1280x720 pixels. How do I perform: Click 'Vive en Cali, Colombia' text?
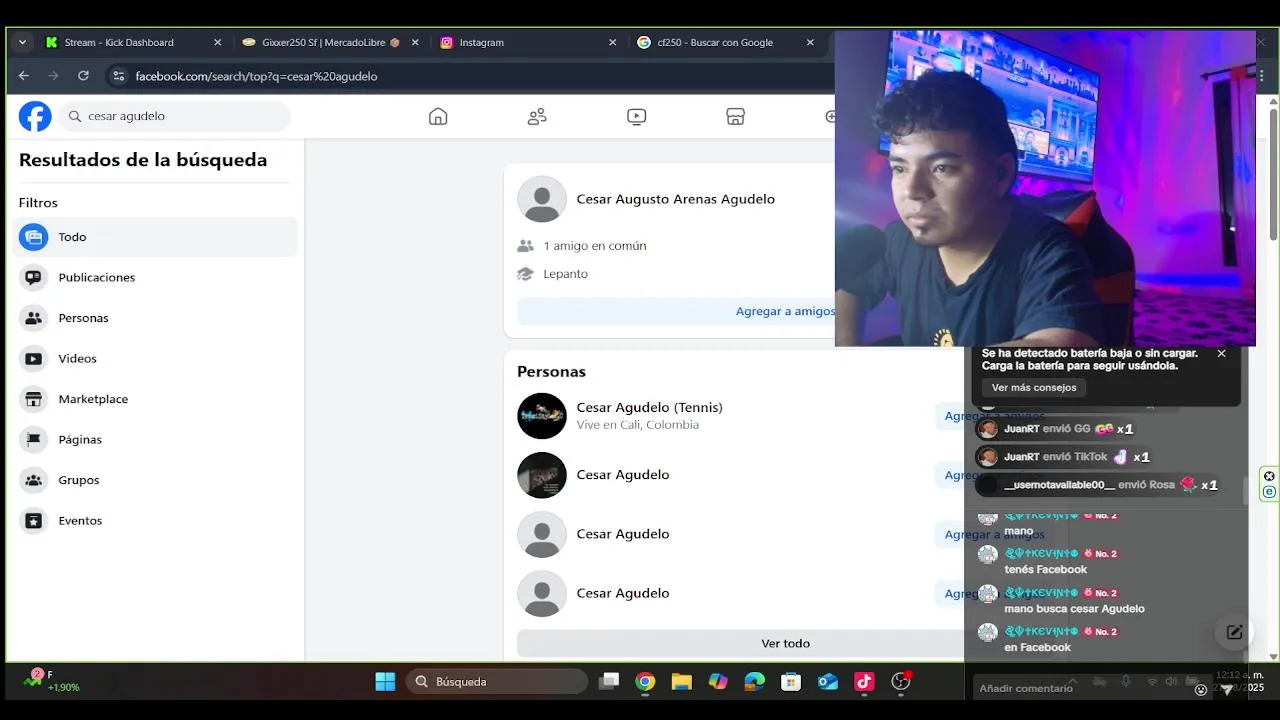637,425
